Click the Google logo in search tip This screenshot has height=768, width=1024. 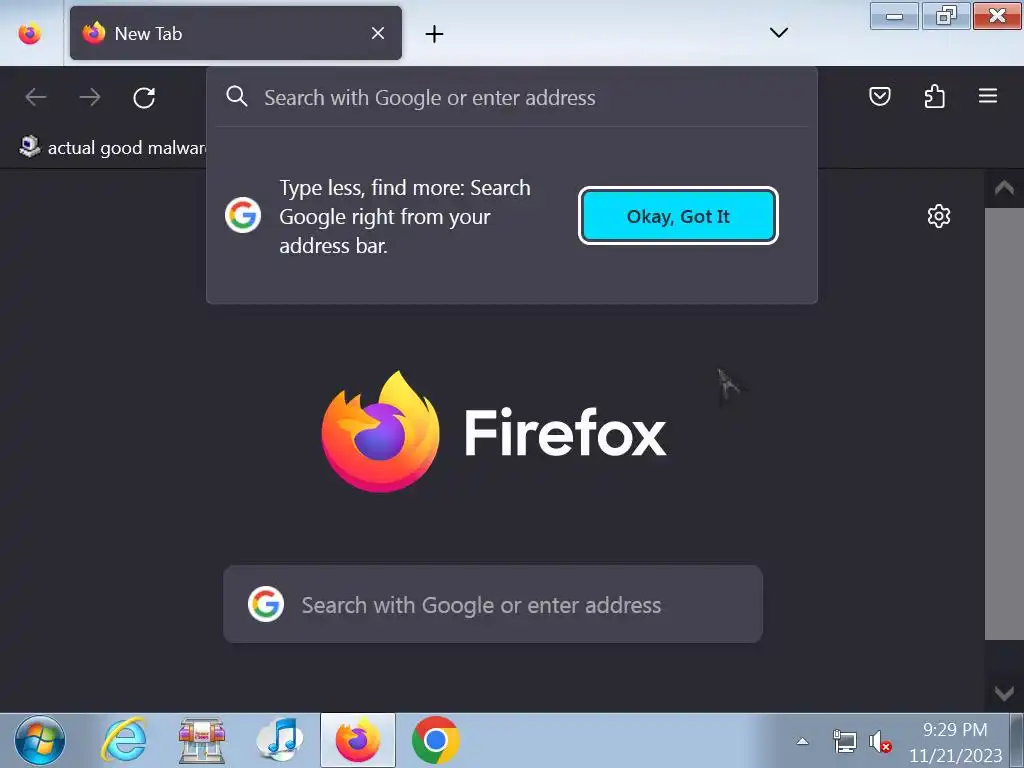pos(243,216)
